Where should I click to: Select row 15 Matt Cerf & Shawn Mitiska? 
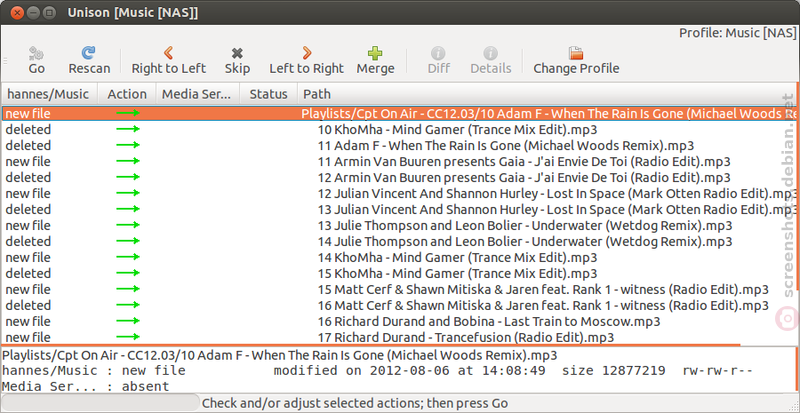[x=397, y=289]
